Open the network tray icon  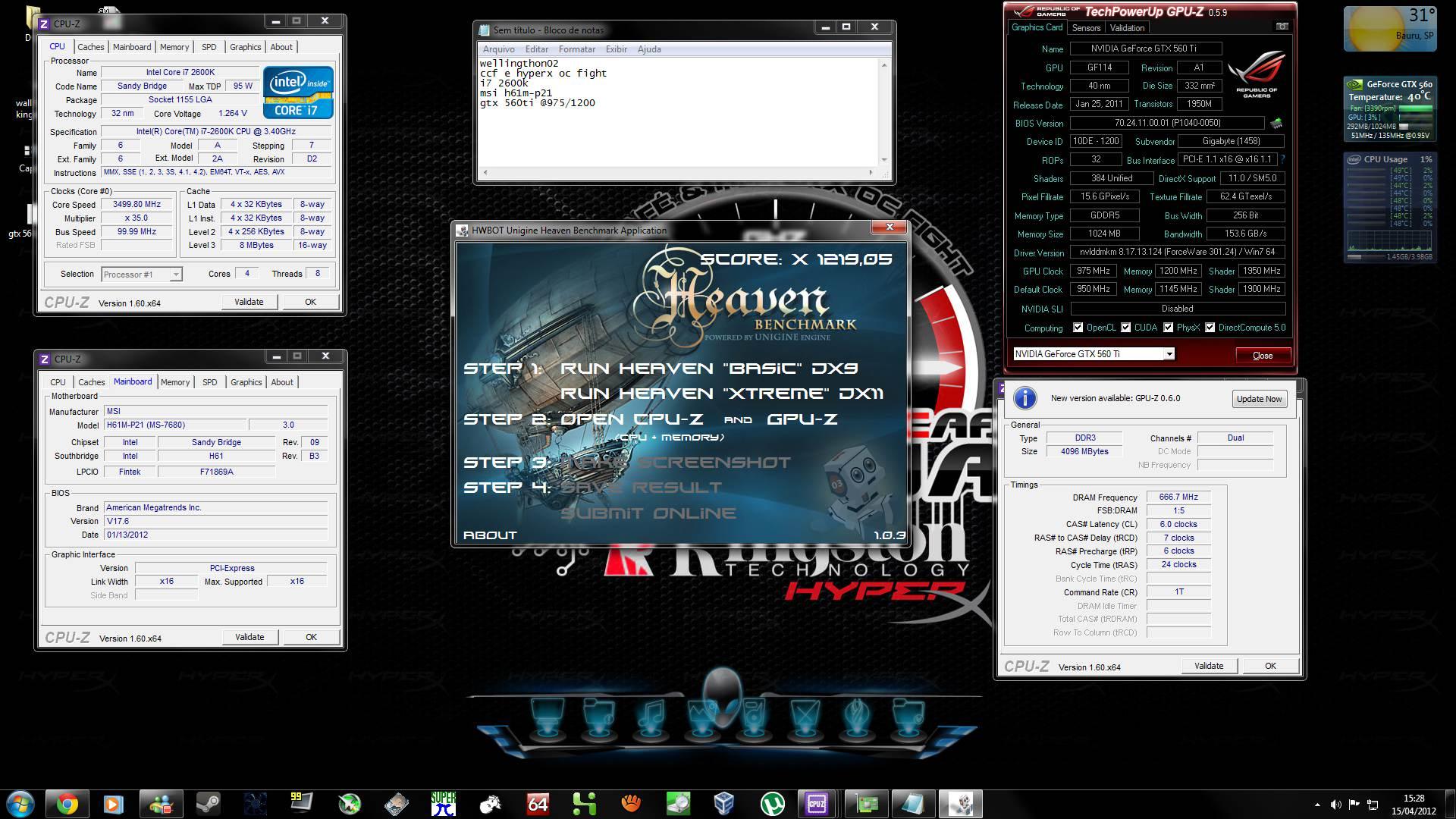pyautogui.click(x=1373, y=805)
